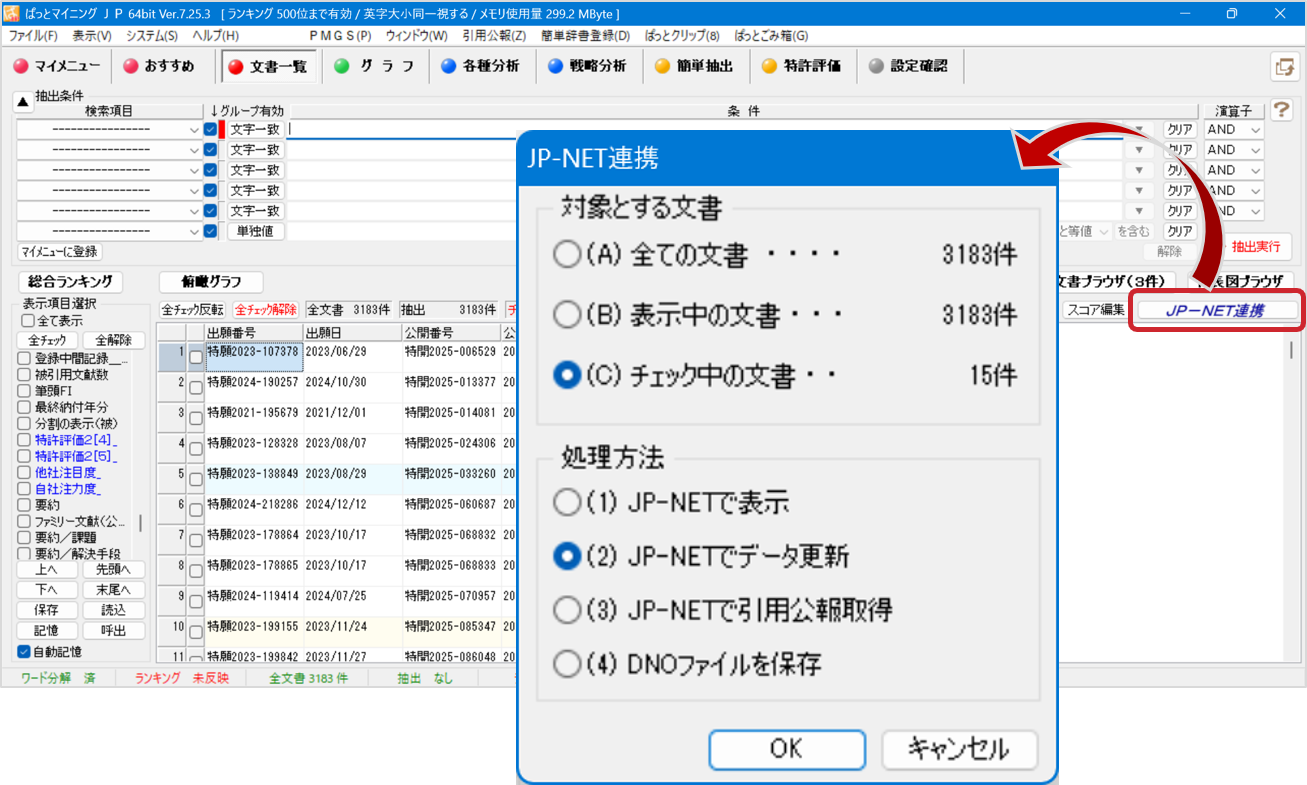
Task: Open the 設定確認 tab
Action: [x=908, y=67]
